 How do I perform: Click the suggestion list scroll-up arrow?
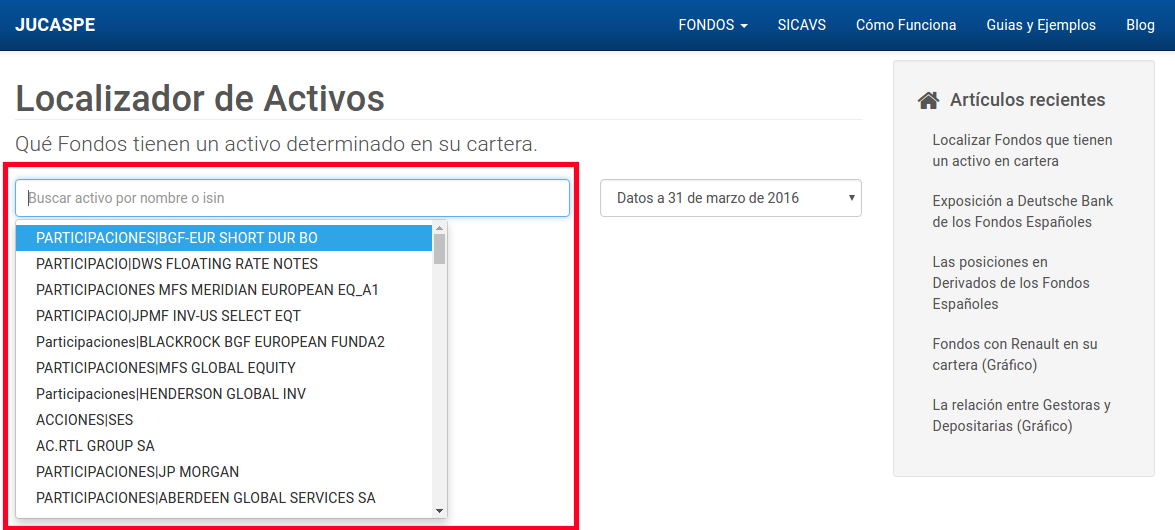(x=440, y=226)
